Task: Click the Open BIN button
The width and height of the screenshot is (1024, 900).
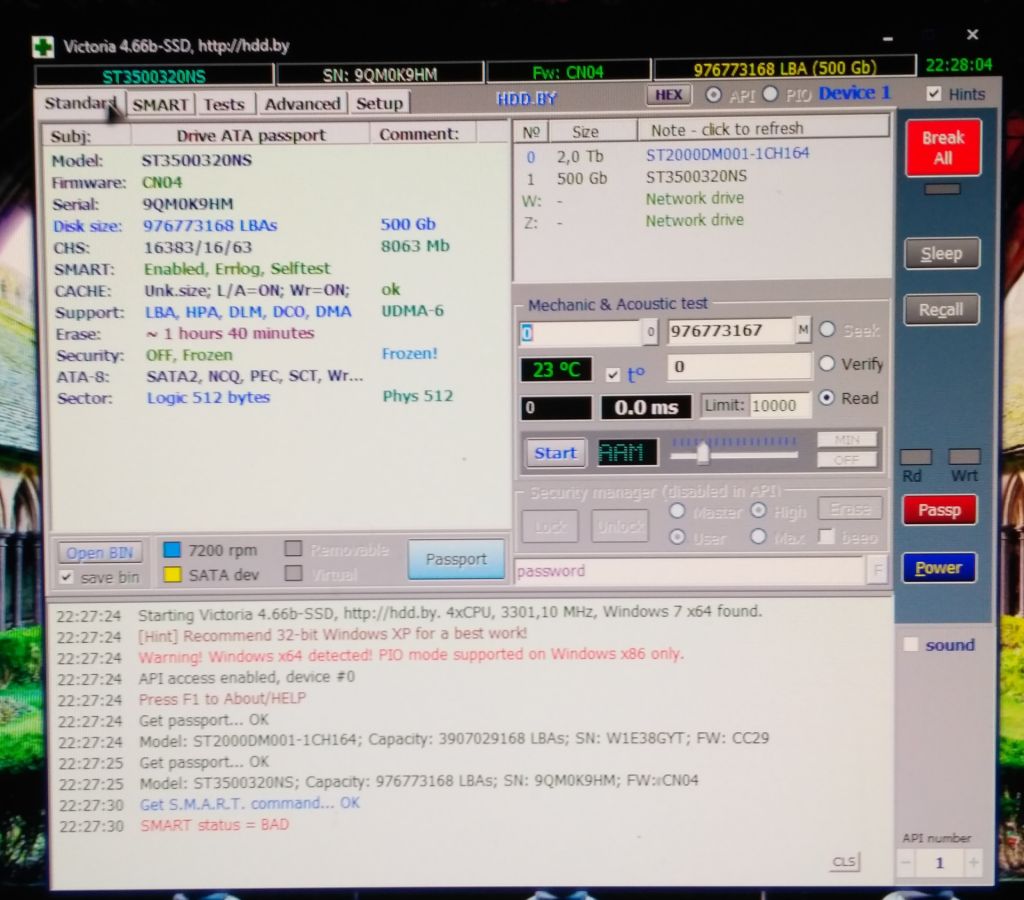Action: 100,553
